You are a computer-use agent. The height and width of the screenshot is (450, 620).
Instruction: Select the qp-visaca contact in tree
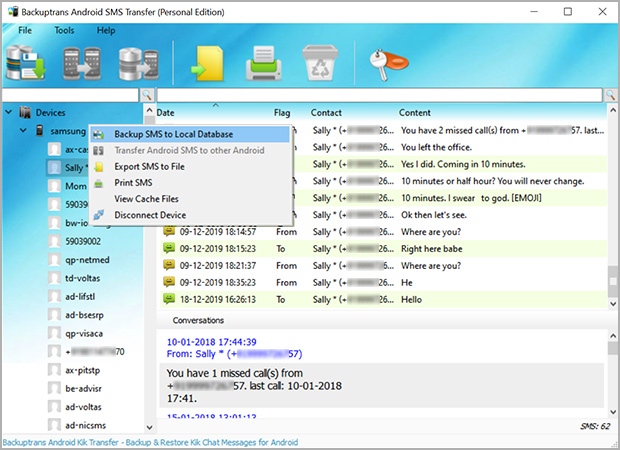pyautogui.click(x=84, y=333)
